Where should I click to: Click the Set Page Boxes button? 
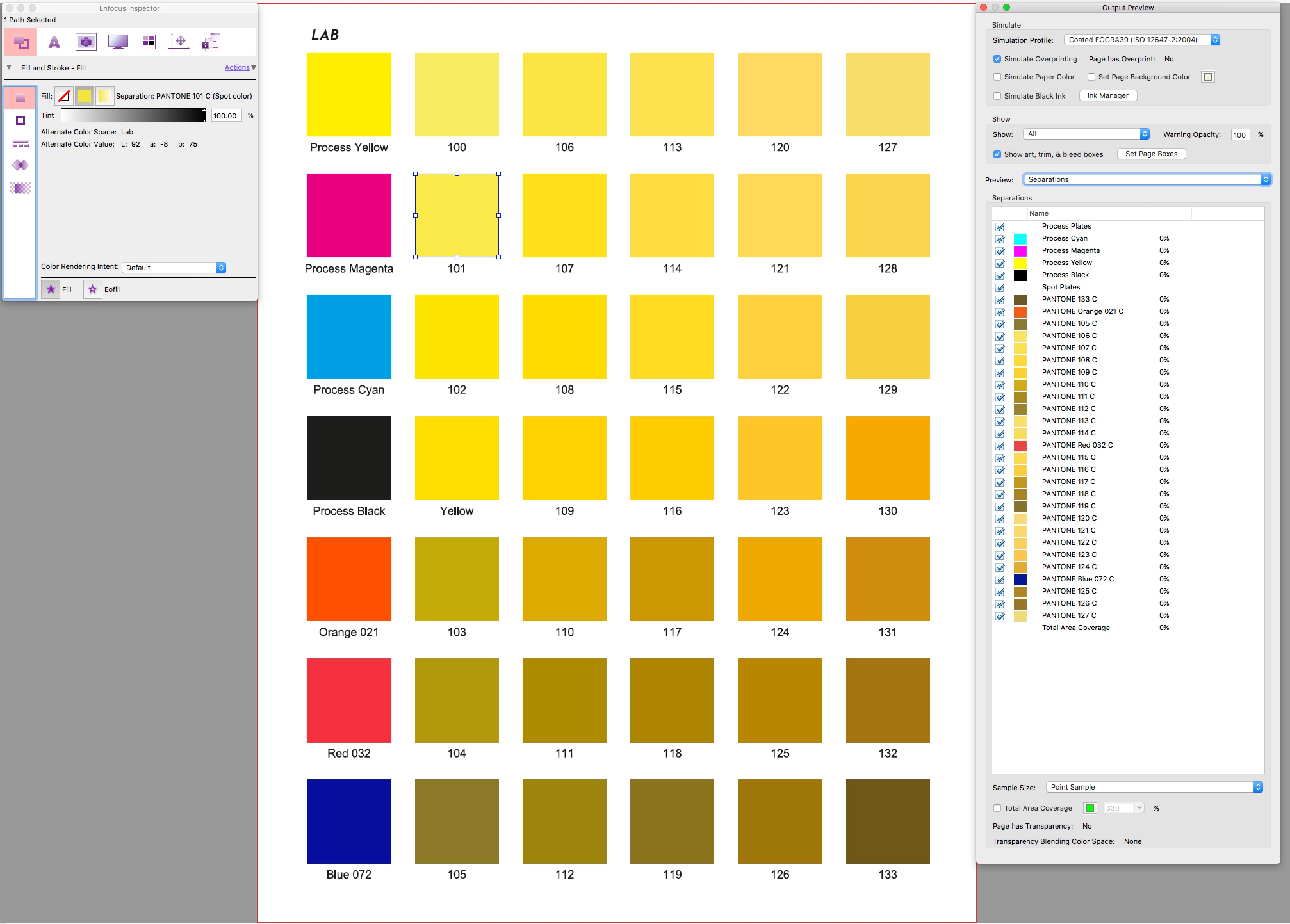[x=1151, y=154]
